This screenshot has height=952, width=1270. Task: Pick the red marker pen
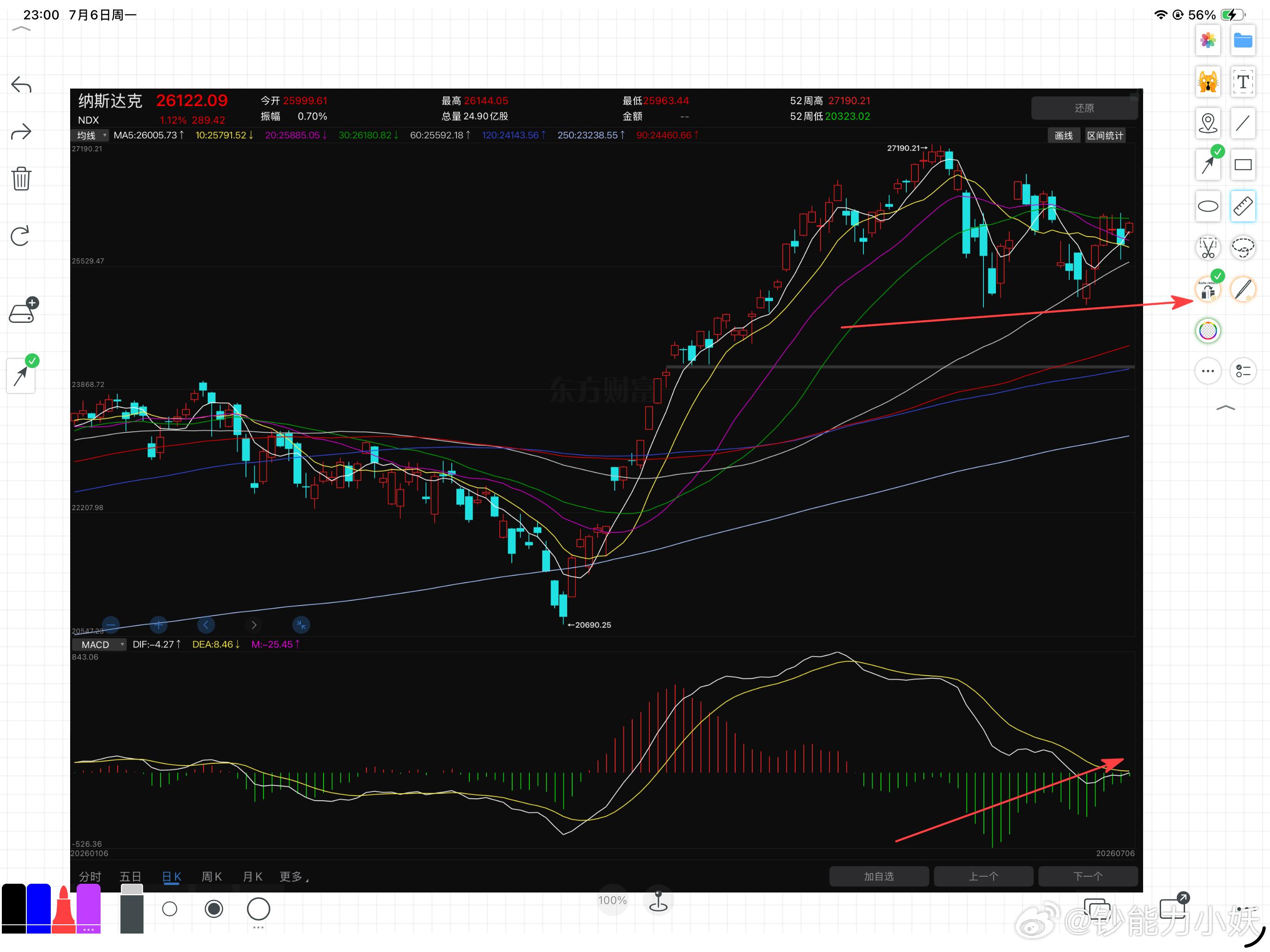(x=64, y=909)
